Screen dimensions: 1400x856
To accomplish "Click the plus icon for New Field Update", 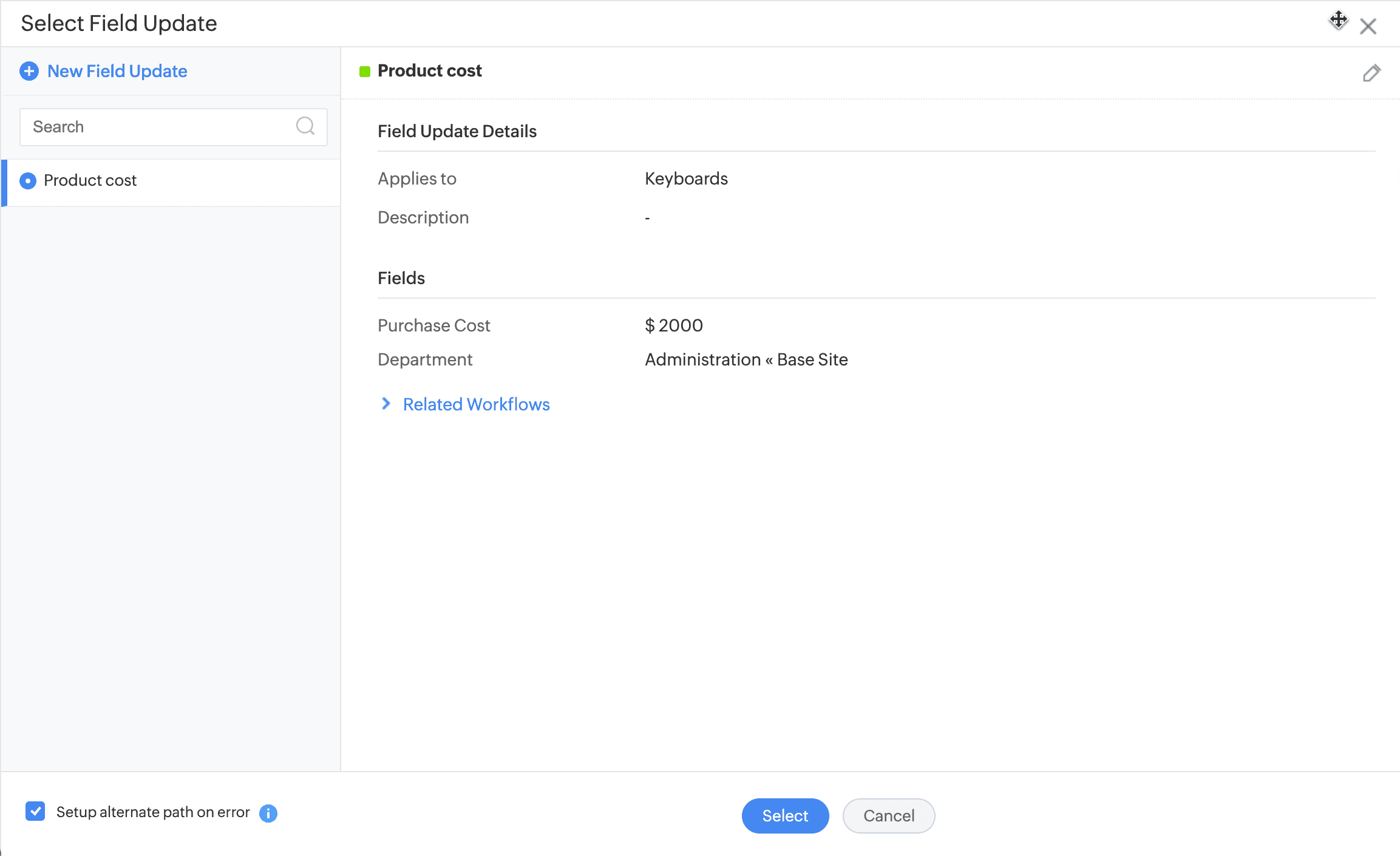I will pyautogui.click(x=29, y=71).
